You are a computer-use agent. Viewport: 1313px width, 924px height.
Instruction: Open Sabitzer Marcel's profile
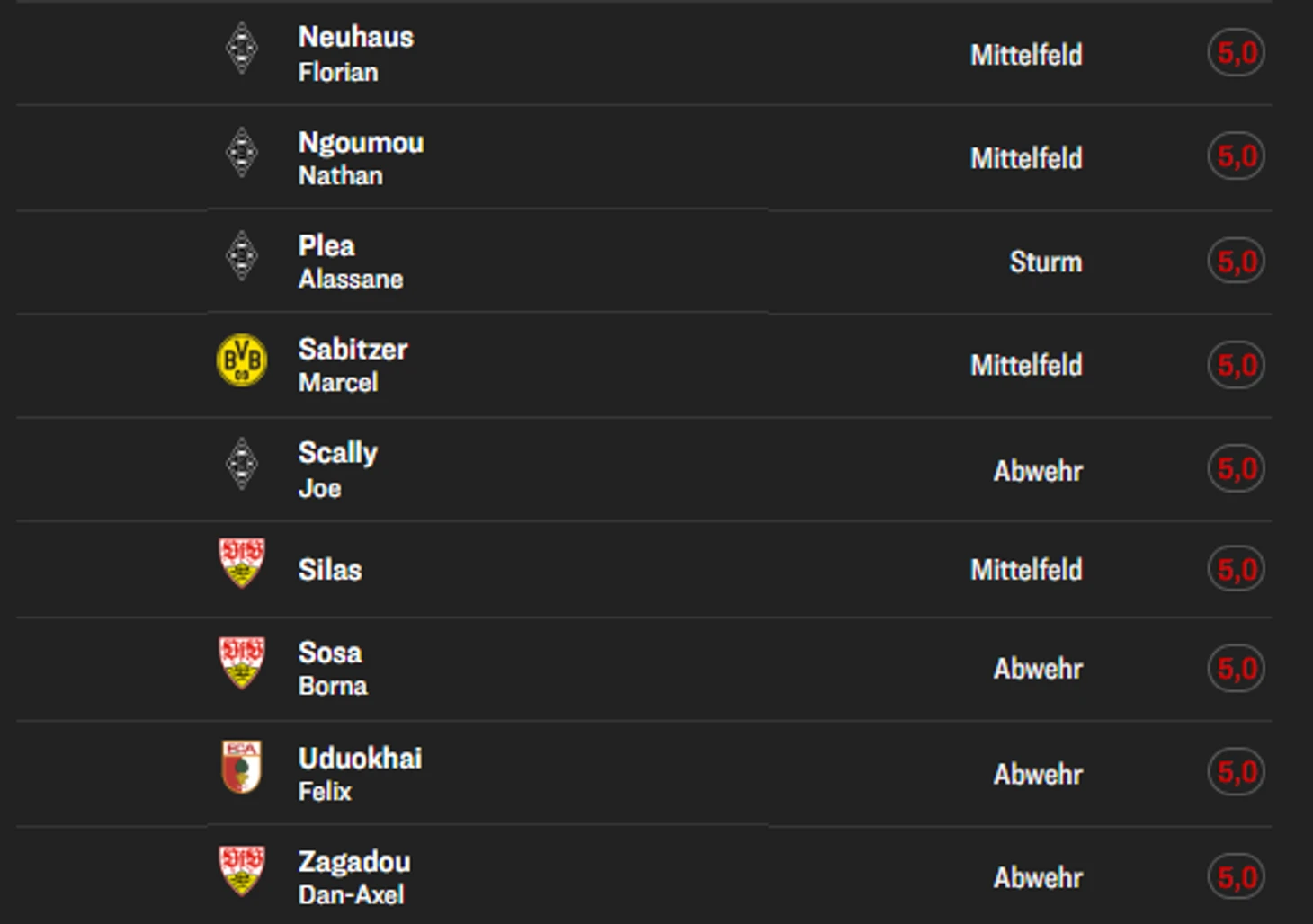352,364
